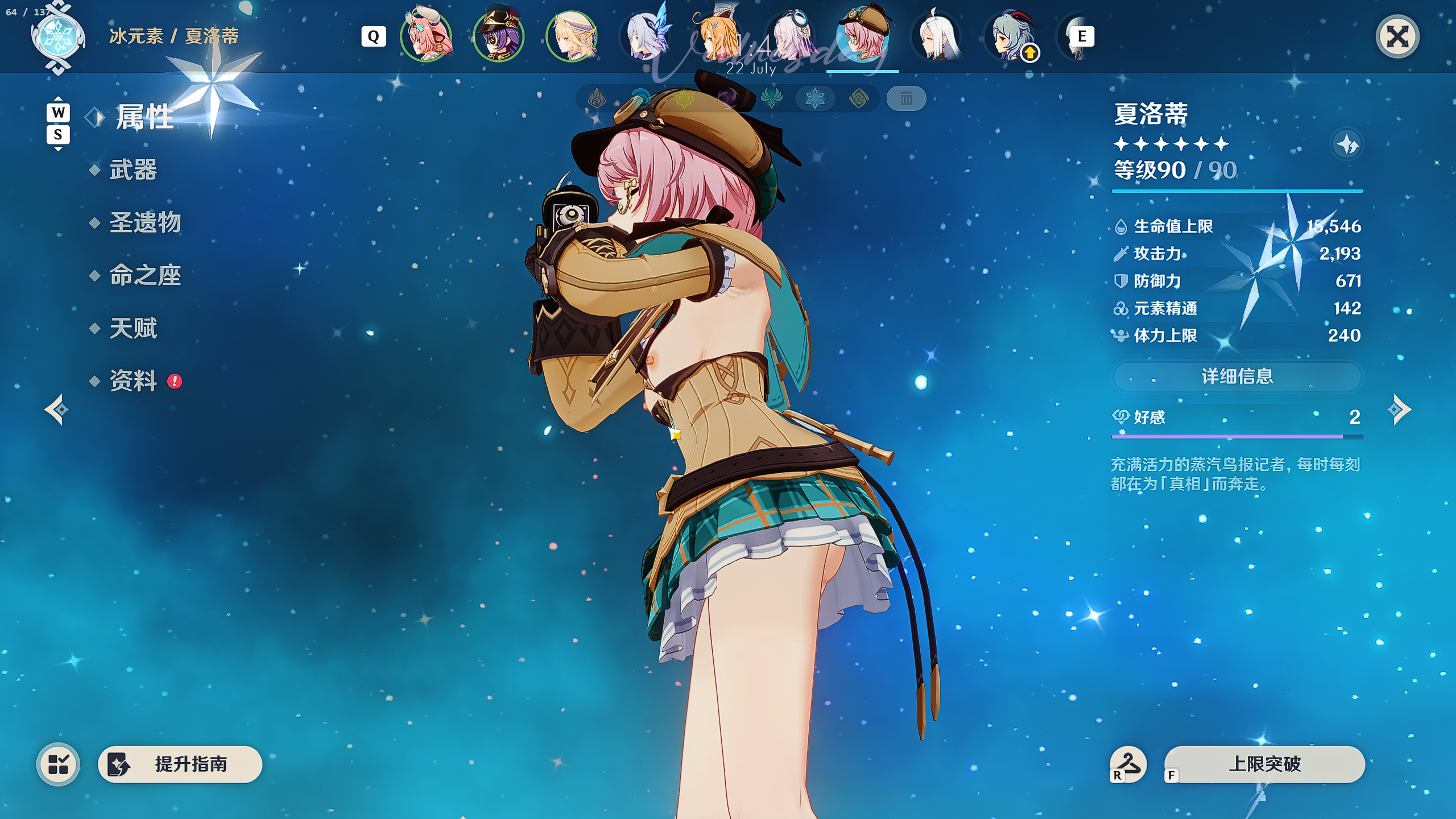This screenshot has width=1456, height=819.
Task: Clear element filters with the trash icon
Action: click(x=906, y=99)
